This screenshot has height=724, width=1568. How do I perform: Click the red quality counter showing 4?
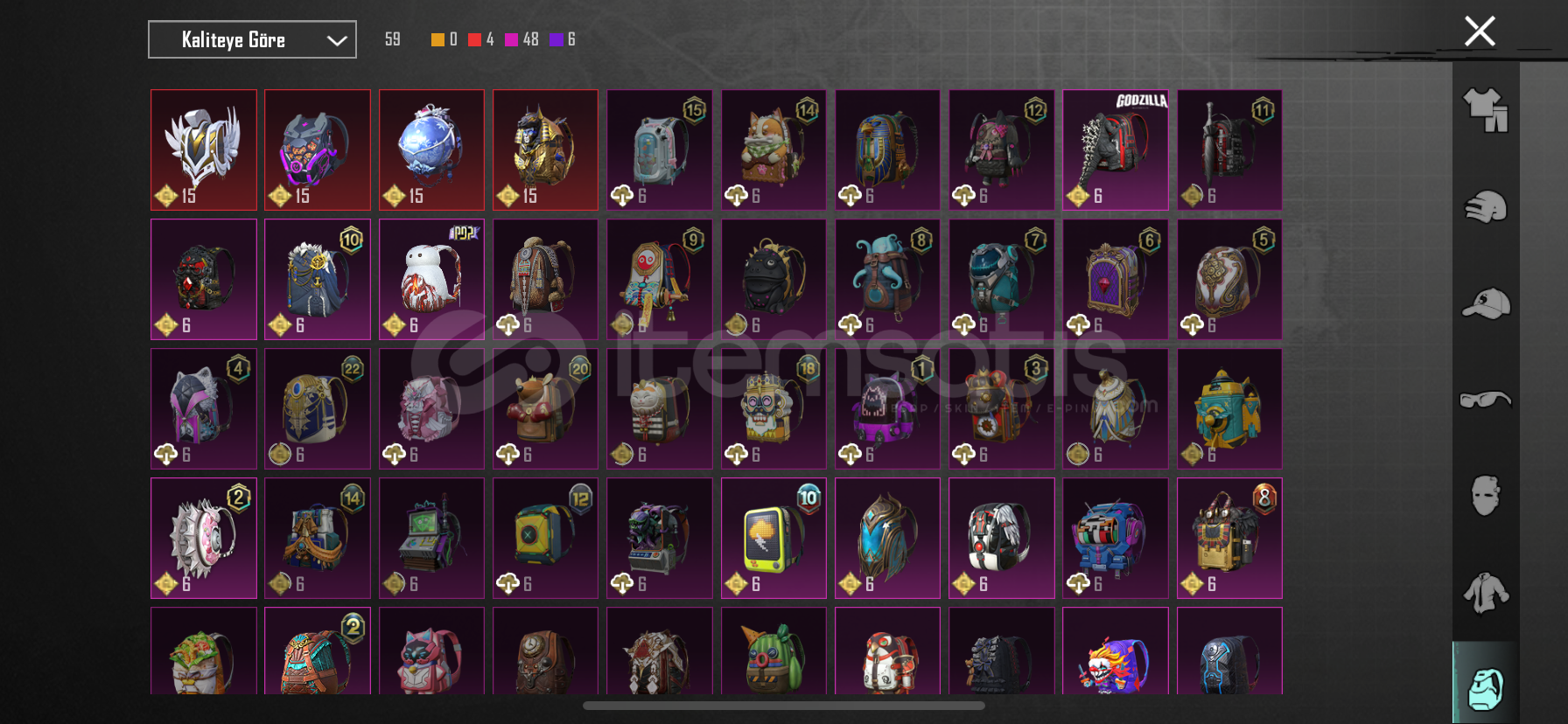coord(481,39)
